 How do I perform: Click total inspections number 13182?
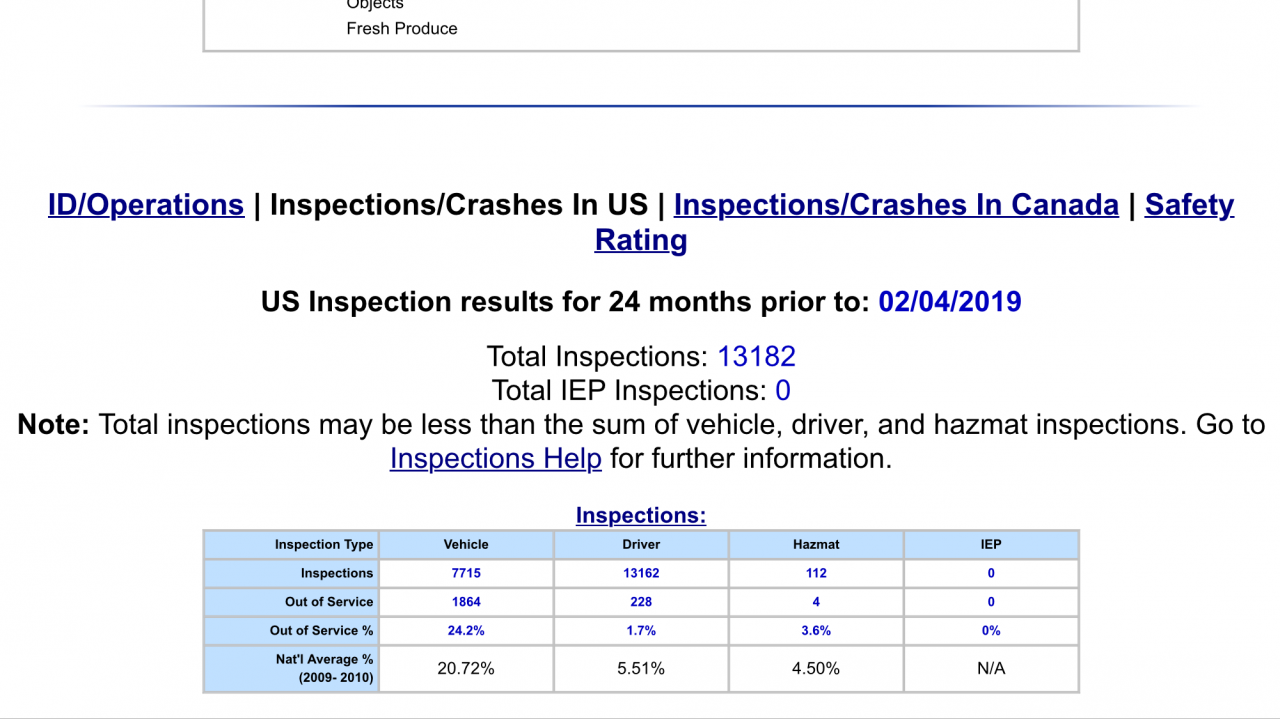click(756, 357)
